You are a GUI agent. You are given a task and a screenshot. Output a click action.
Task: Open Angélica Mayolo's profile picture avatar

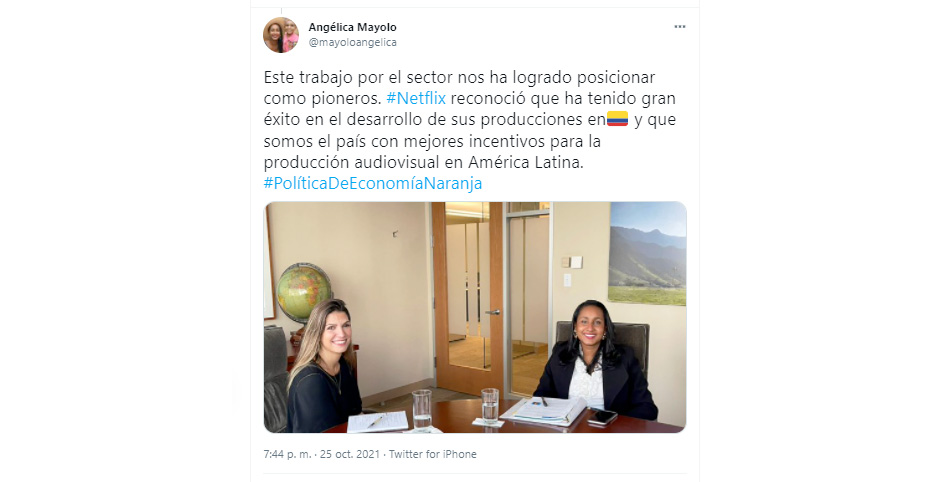point(281,35)
